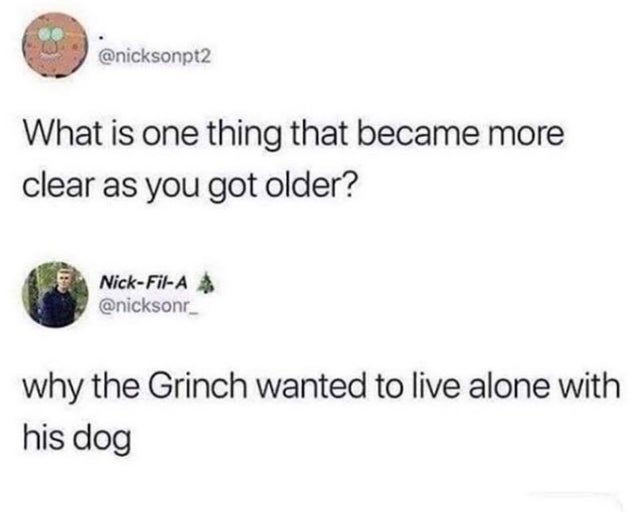
Task: Open the Nick-Fil-A profile photo
Action: pyautogui.click(x=55, y=295)
